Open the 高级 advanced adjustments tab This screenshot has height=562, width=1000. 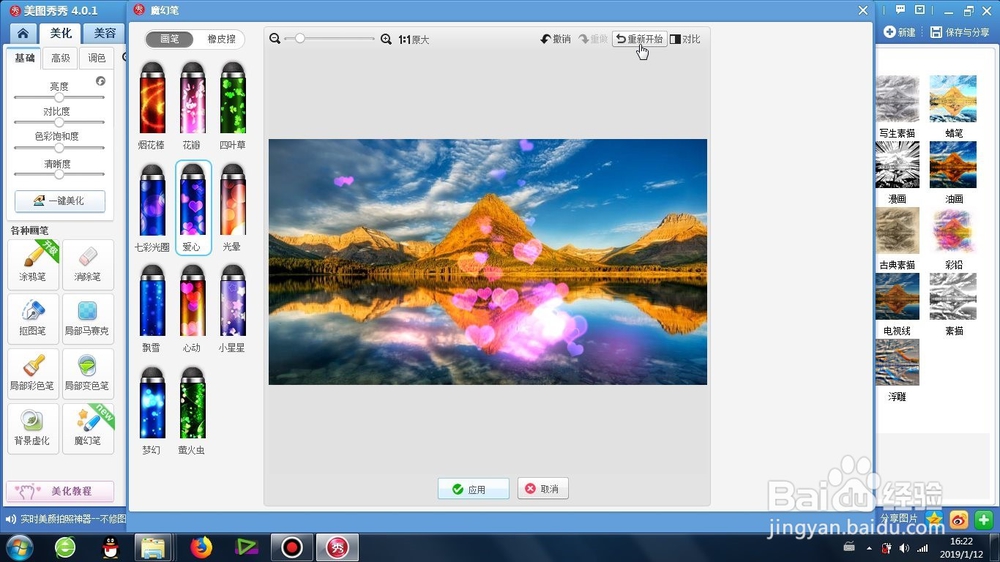click(61, 58)
